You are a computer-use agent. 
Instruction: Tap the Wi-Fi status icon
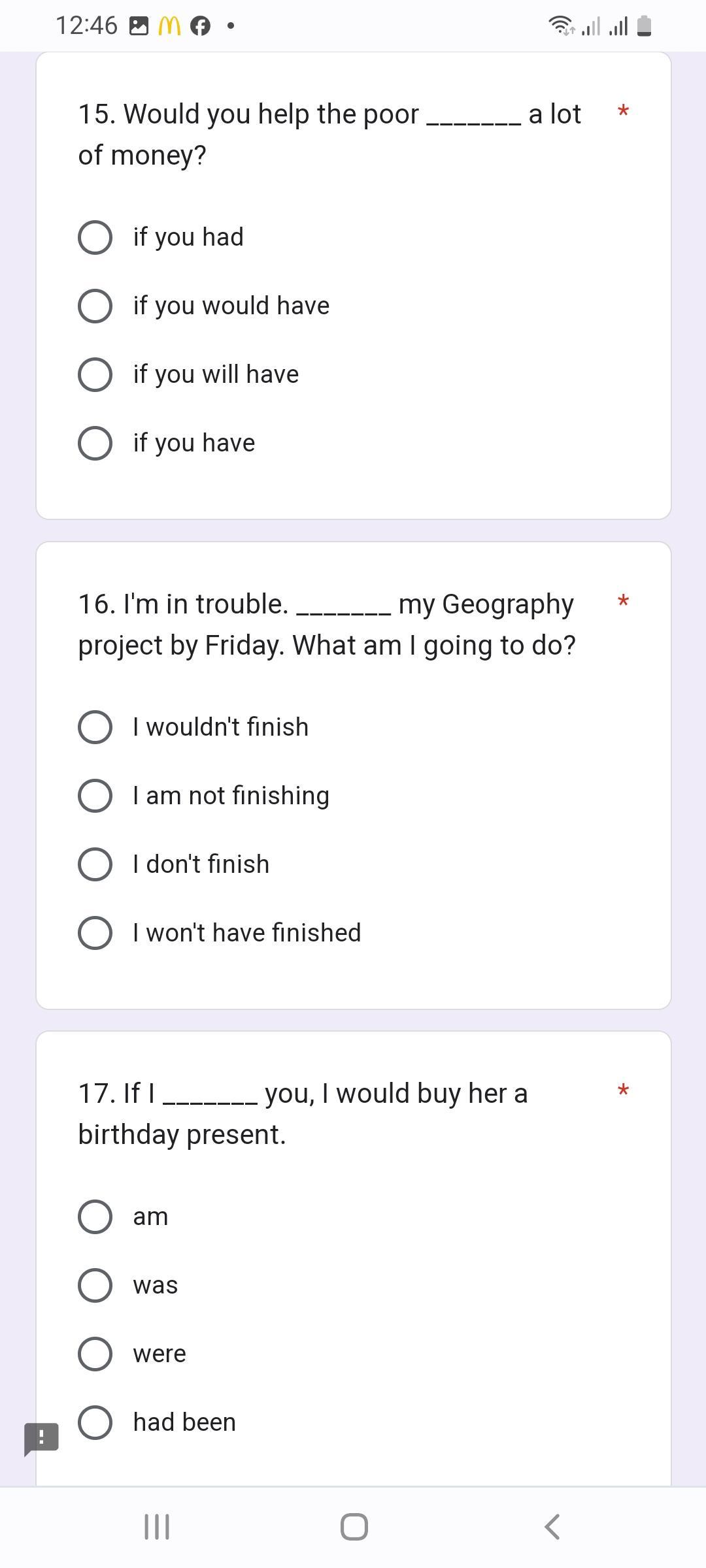coord(561,26)
